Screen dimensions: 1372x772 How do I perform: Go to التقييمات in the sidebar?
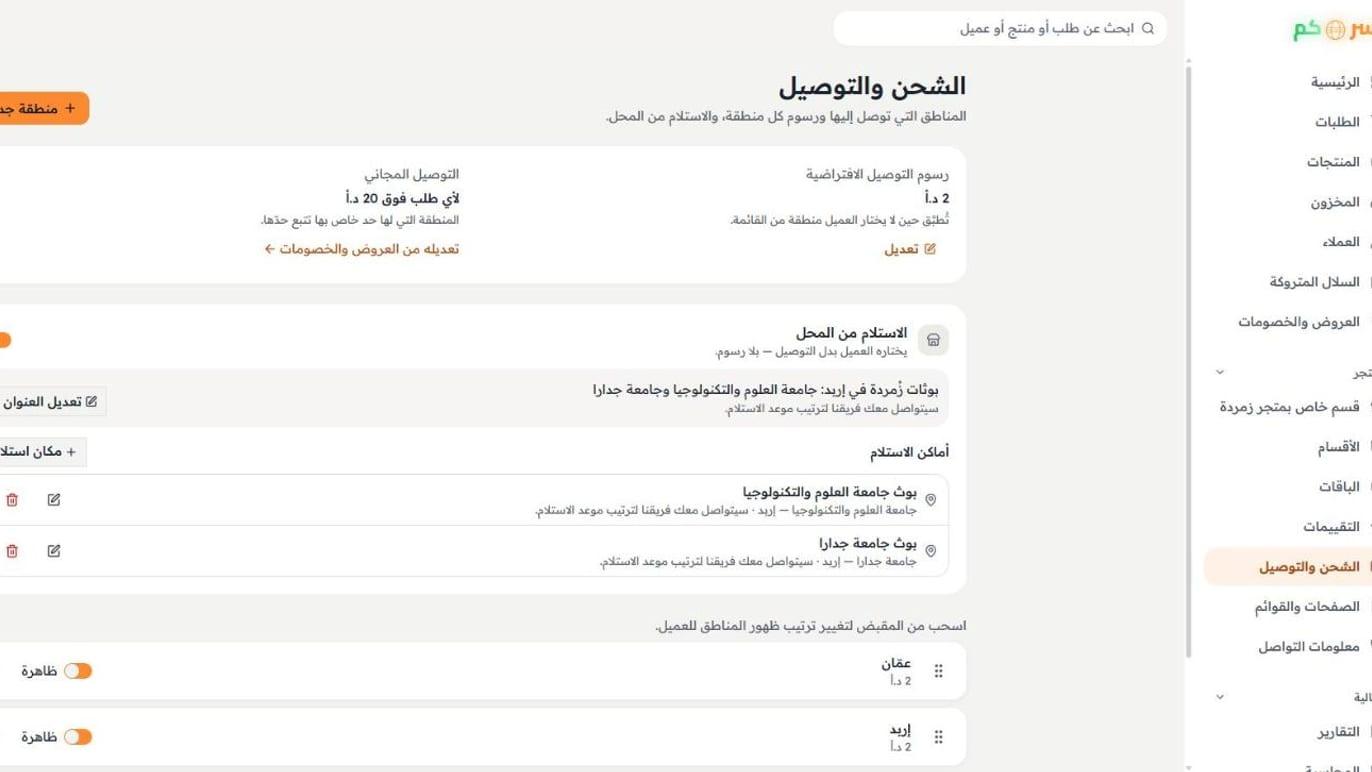(x=1288, y=527)
